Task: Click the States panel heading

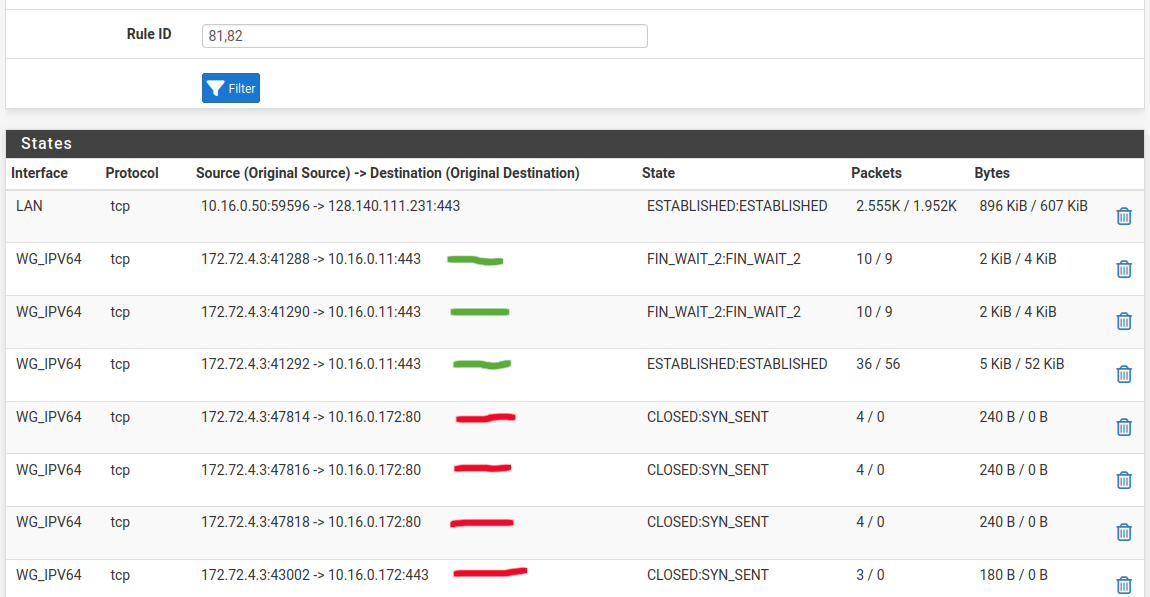Action: coord(47,144)
